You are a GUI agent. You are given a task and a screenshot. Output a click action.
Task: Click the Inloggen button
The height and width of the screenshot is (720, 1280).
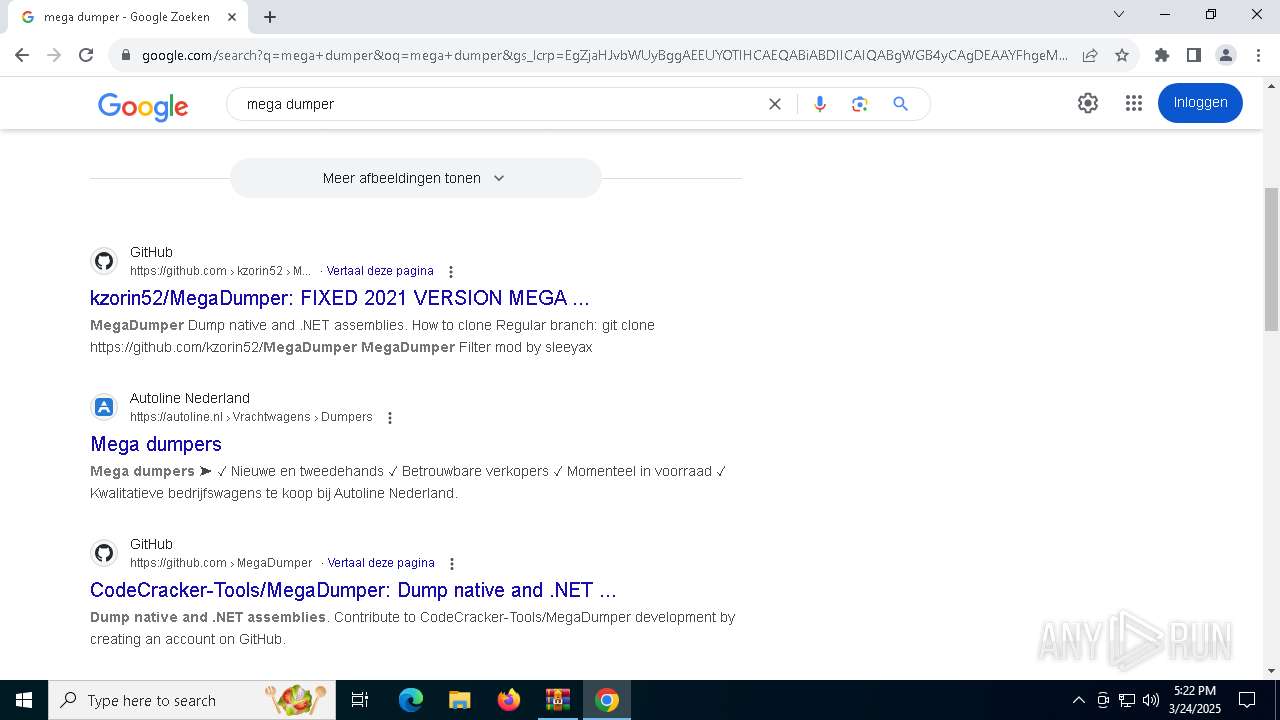pyautogui.click(x=1200, y=103)
